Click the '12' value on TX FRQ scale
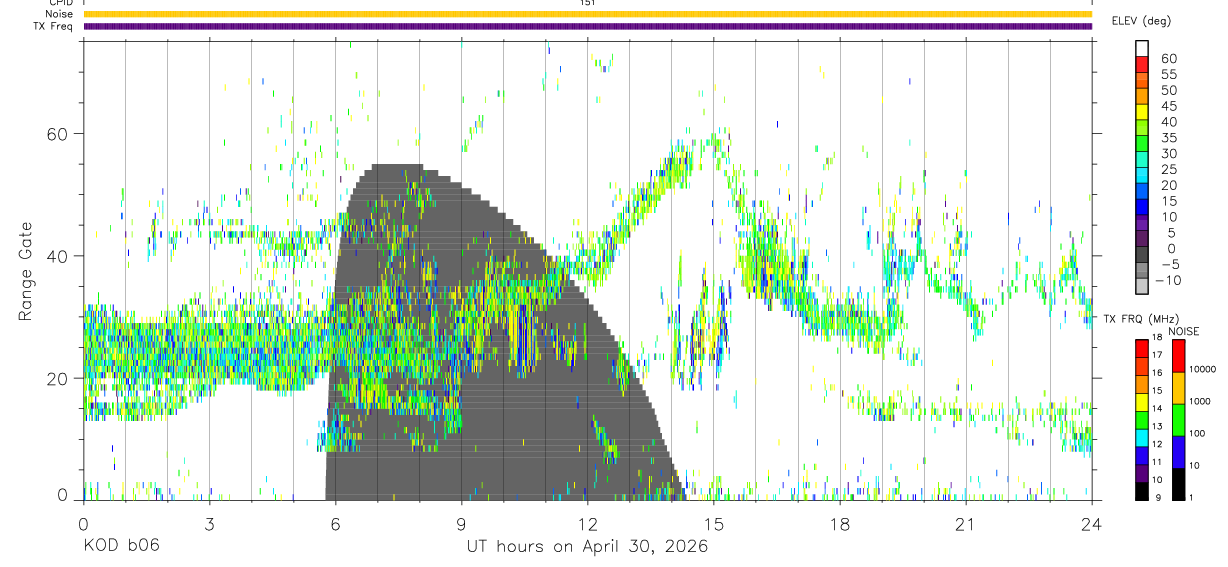This screenshot has width=1228, height=567. 1157,444
